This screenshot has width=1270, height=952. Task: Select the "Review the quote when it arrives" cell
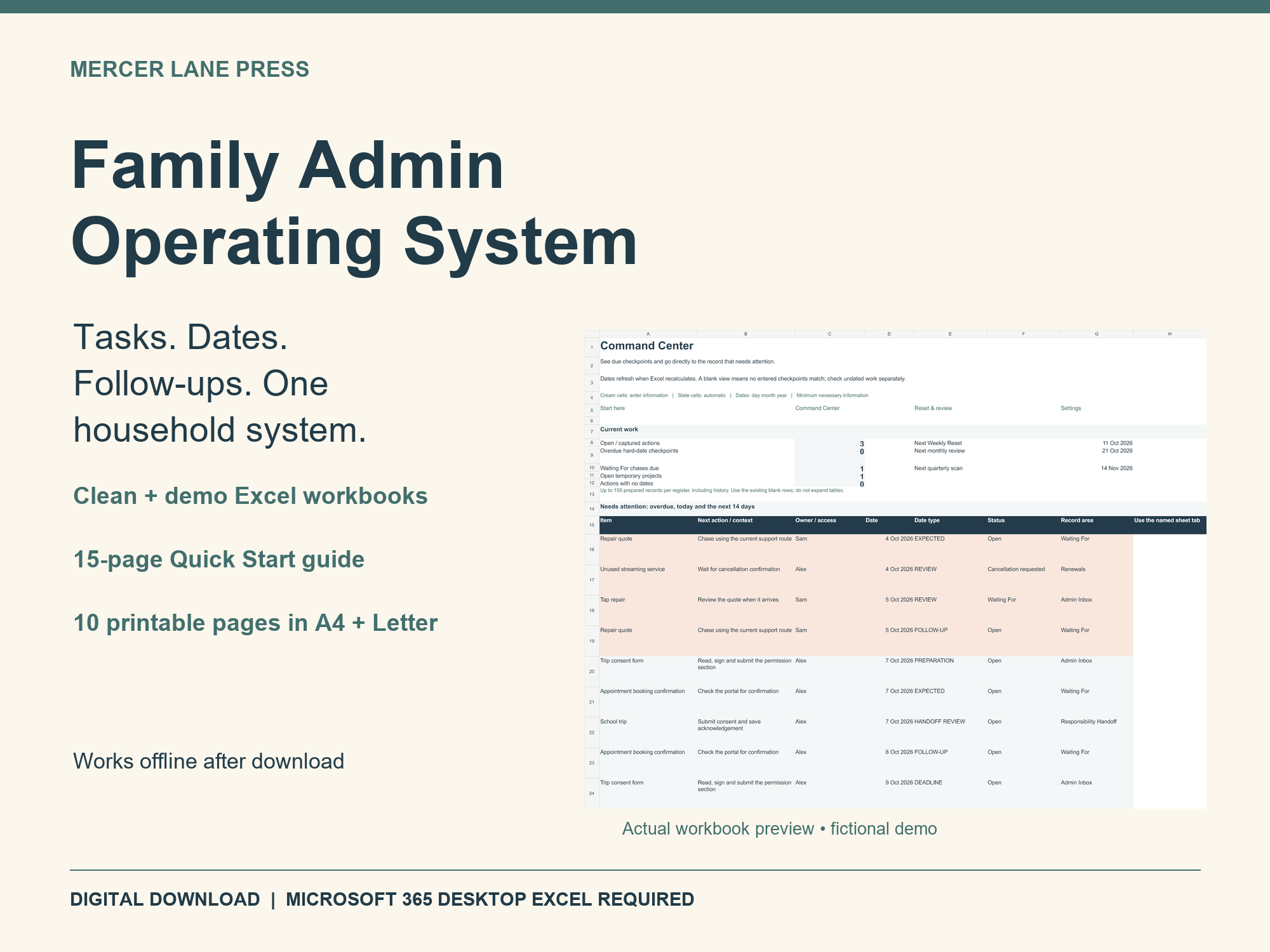tap(738, 600)
